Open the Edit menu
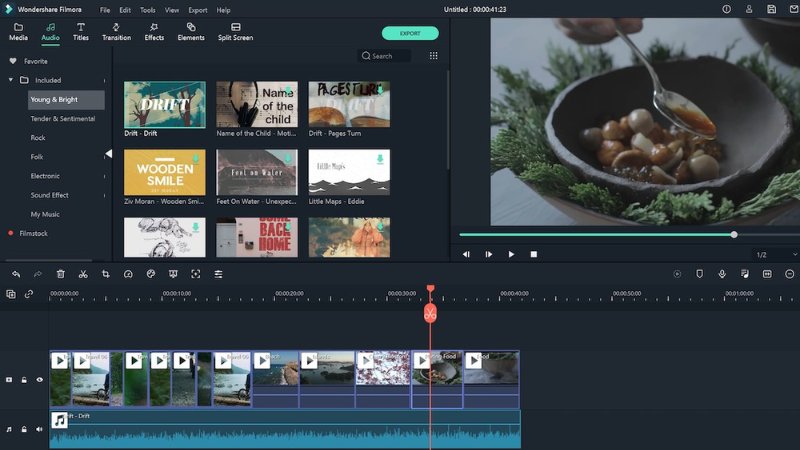 pyautogui.click(x=125, y=10)
